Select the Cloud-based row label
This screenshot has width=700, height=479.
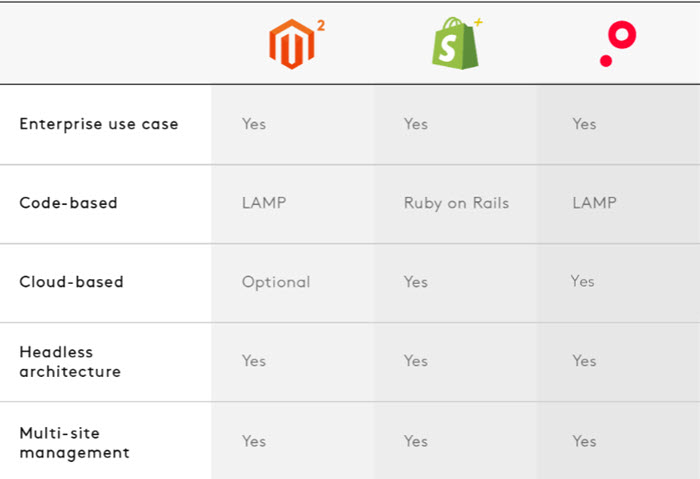click(x=72, y=282)
